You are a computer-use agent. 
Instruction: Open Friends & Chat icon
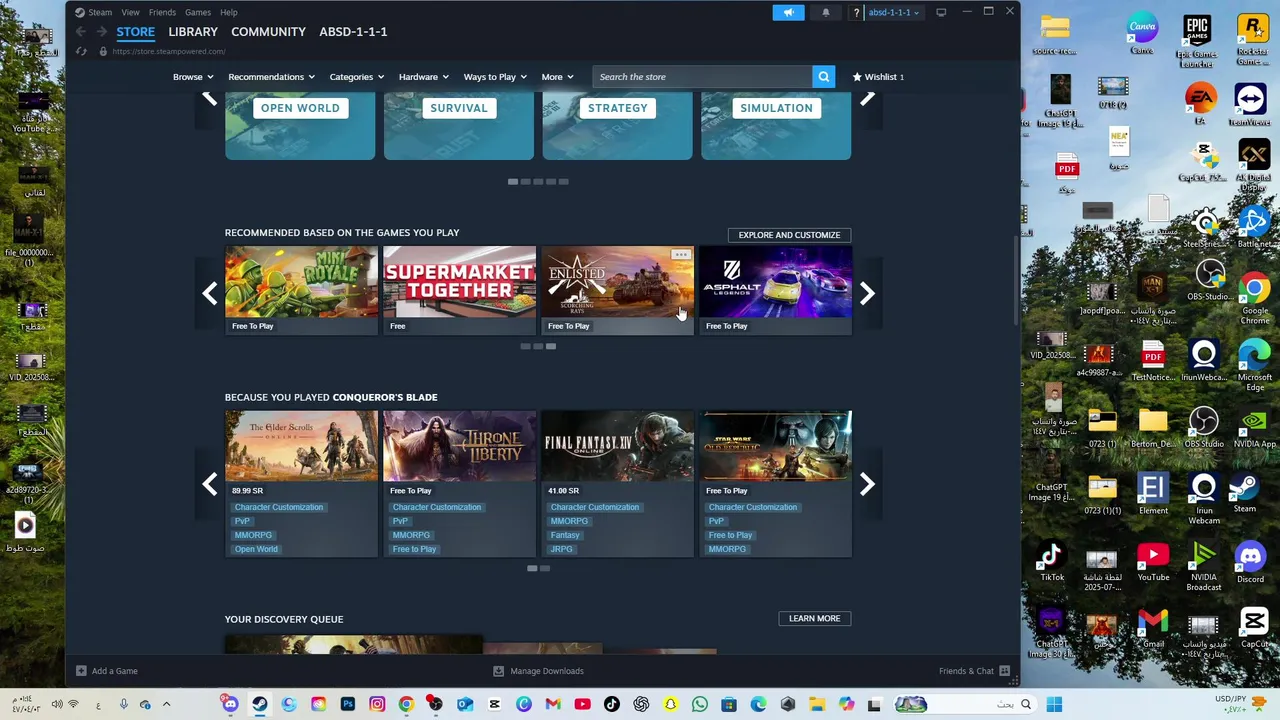click(x=1004, y=671)
